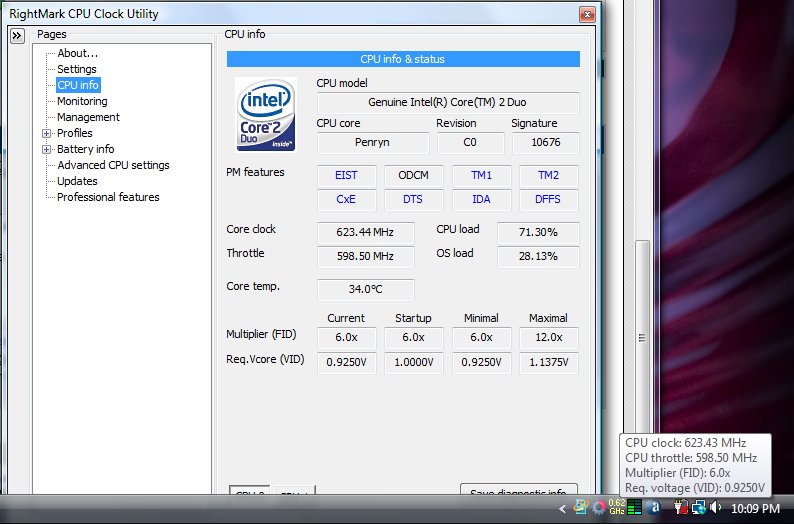Click the 10:09 PM taskbar clock

click(x=756, y=508)
